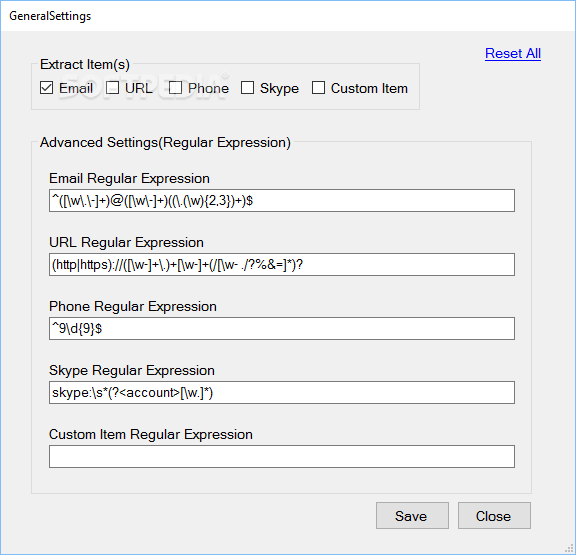
Task: Click the window resize grip corner
Action: [571, 550]
